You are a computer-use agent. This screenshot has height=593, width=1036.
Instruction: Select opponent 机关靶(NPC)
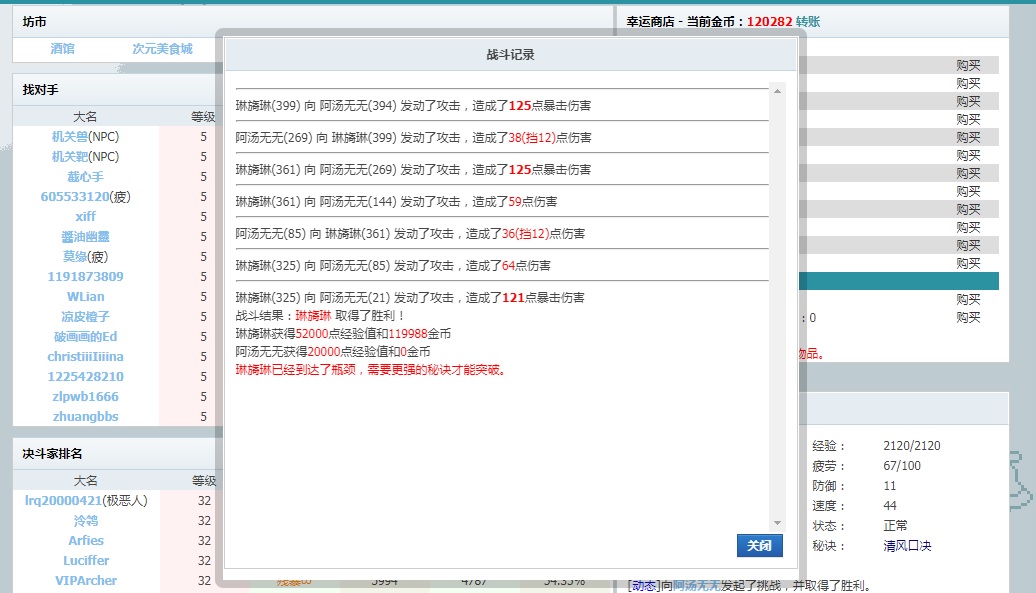(x=85, y=157)
